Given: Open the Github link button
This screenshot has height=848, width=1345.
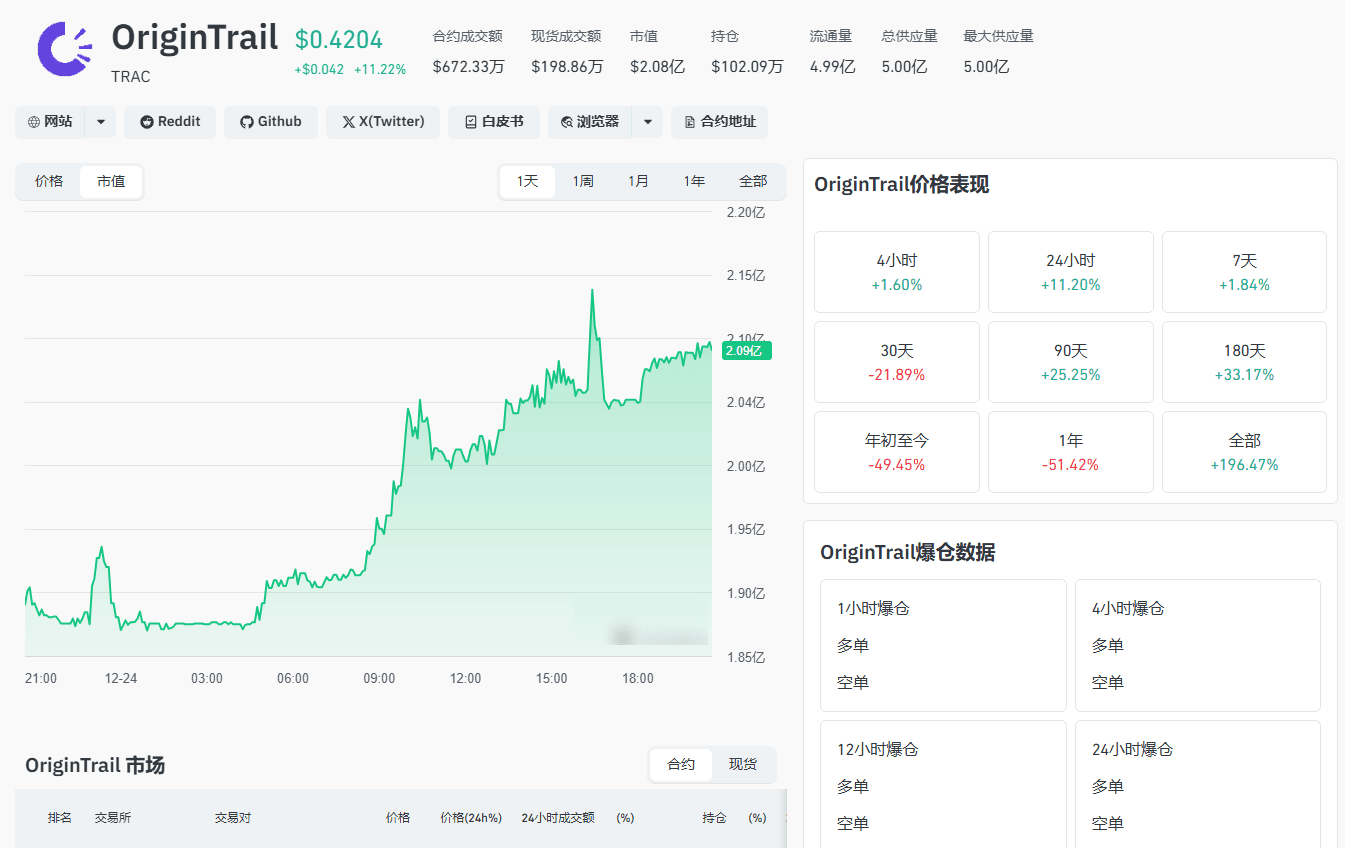Looking at the screenshot, I should (x=271, y=122).
